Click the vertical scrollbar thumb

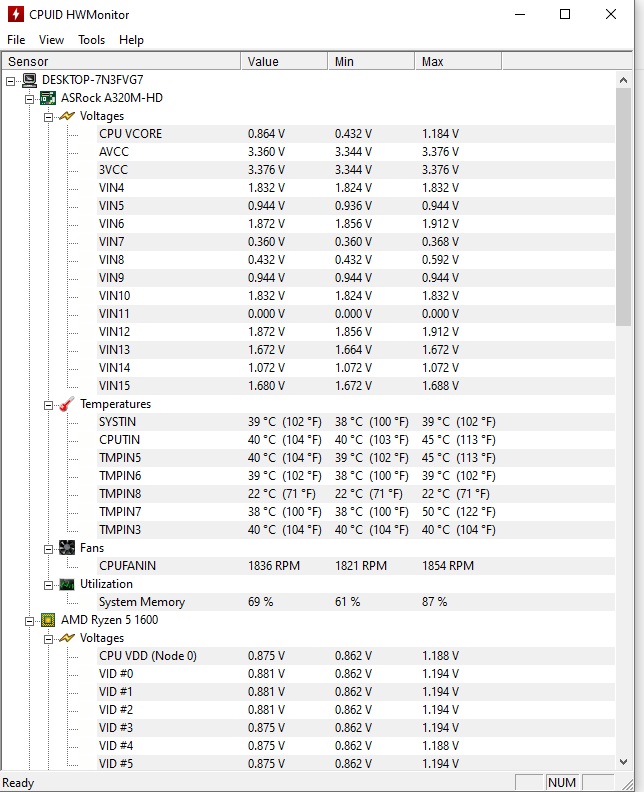pos(623,207)
